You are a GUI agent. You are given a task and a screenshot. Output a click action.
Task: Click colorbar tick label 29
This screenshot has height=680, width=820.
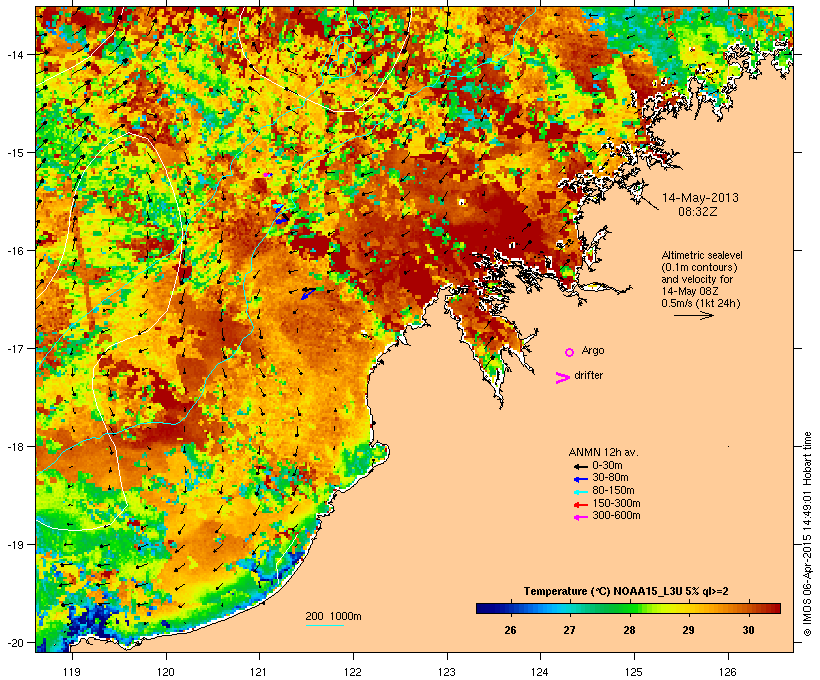[x=688, y=630]
